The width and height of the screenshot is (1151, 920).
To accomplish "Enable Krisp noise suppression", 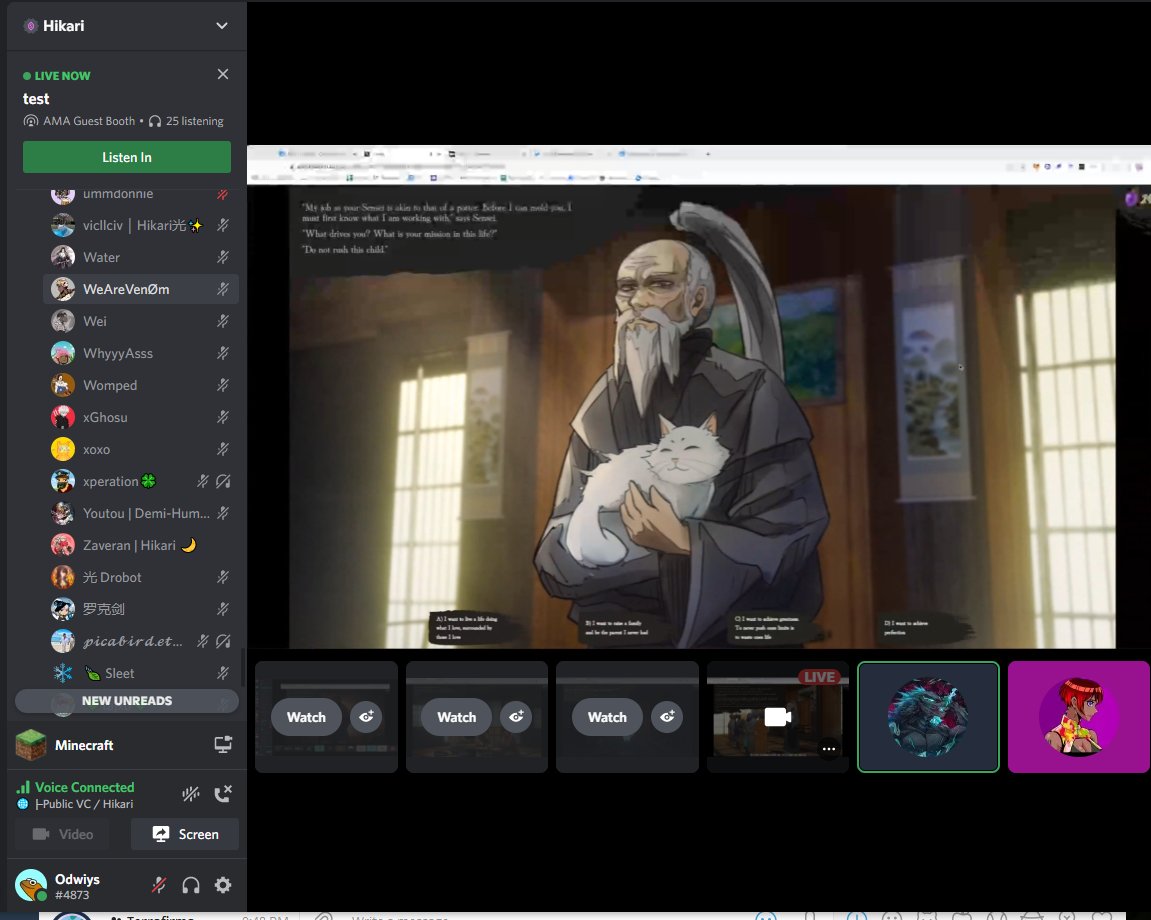I will 190,793.
